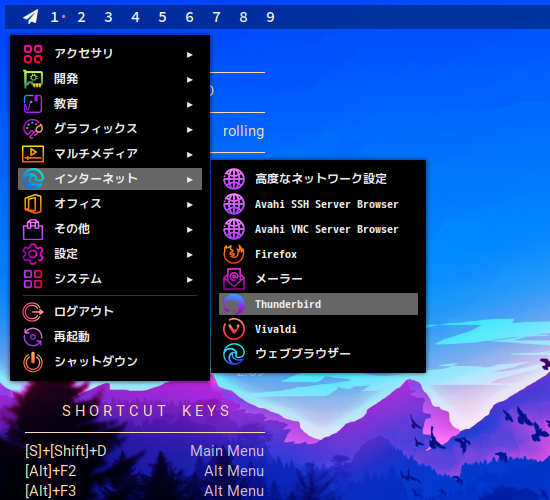Click the Avahi SSH Server Browser globe icon
This screenshot has width=550, height=500.
234,204
